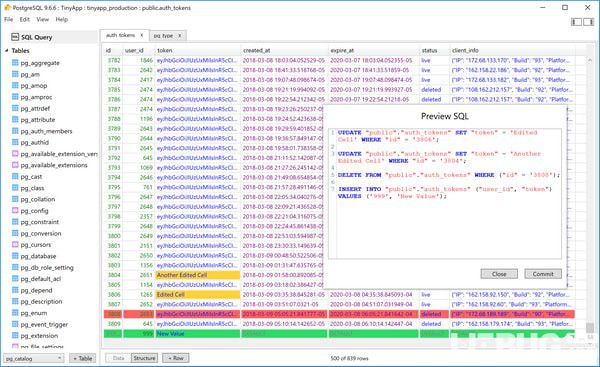Screen dimensions: 600x367
Task: Close the pg_type tab
Action: pyautogui.click(x=179, y=36)
